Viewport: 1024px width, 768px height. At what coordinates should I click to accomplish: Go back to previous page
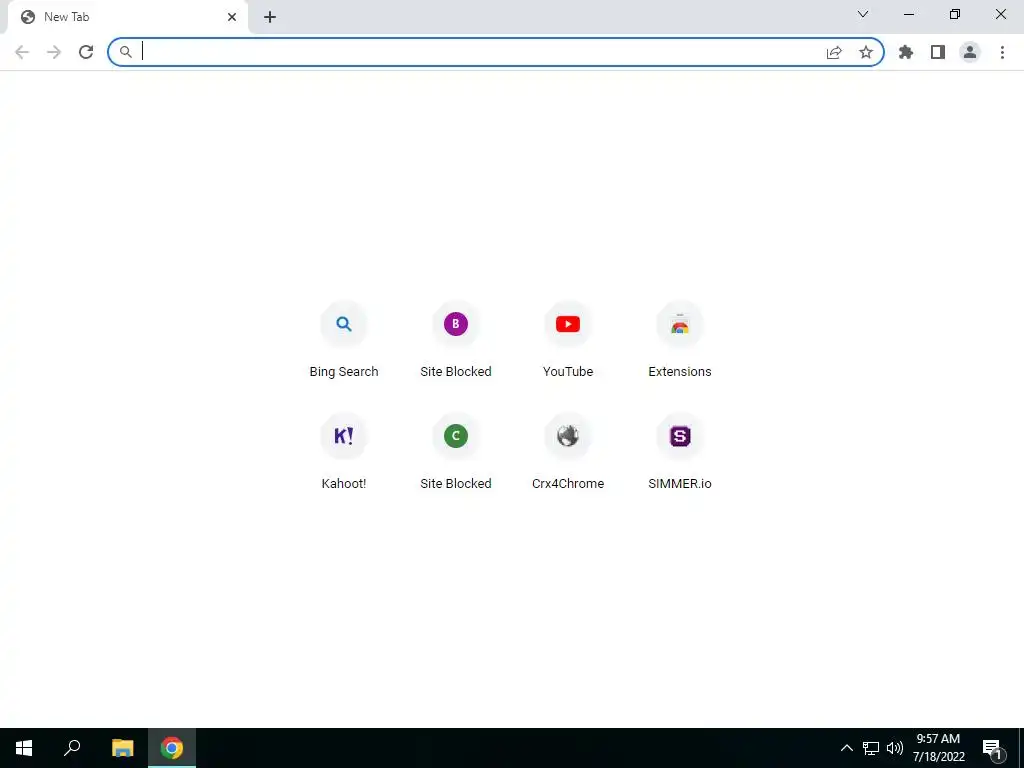click(x=22, y=52)
